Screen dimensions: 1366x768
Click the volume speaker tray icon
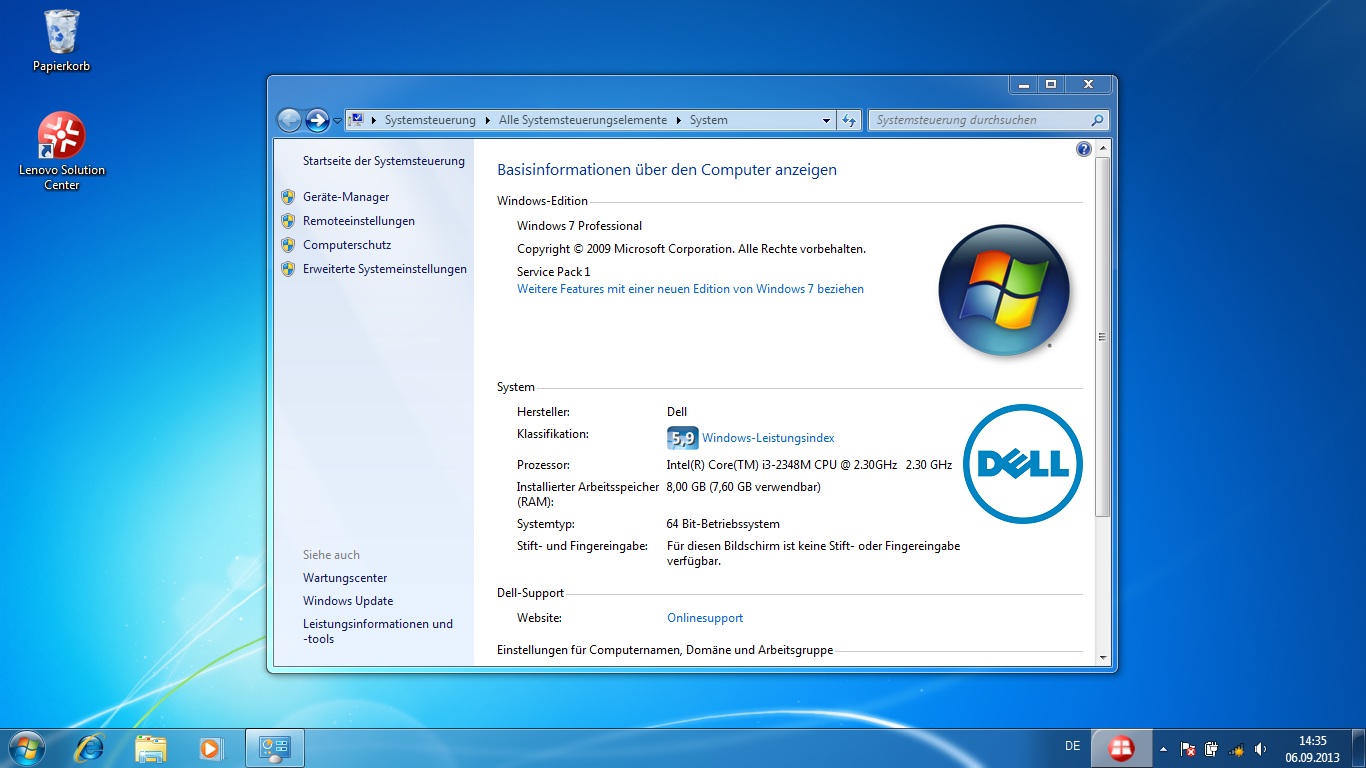coord(1260,748)
